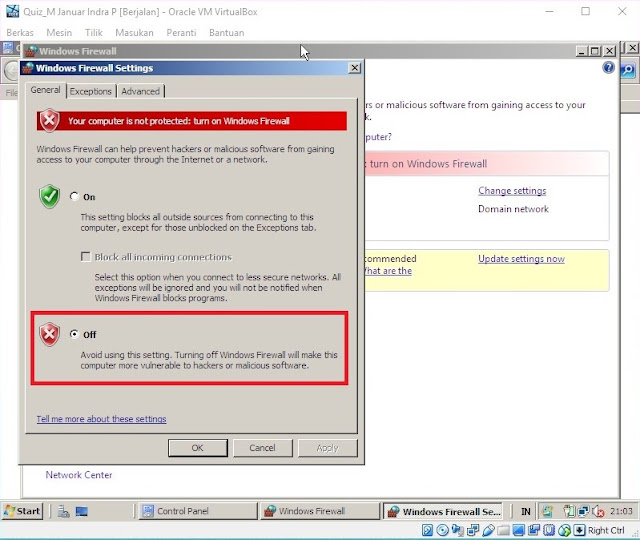
Task: Click the OK button
Action: point(198,448)
